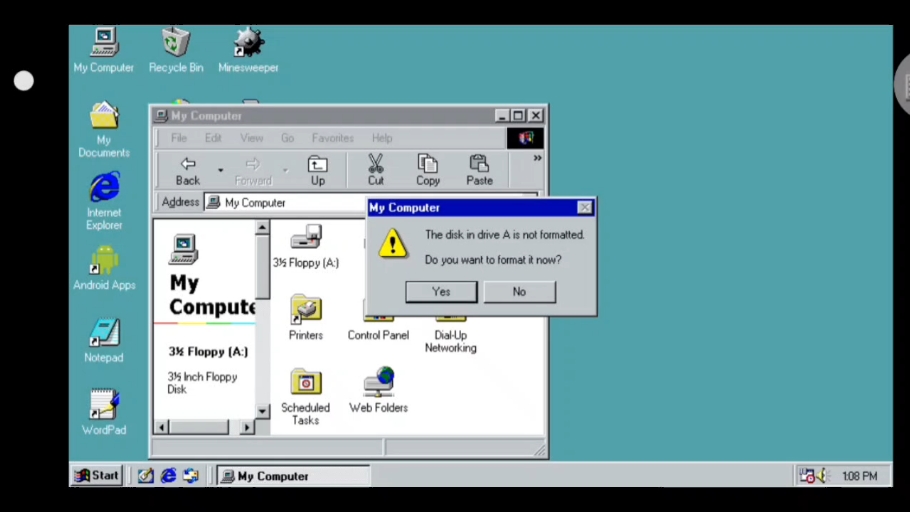This screenshot has width=910, height=512.
Task: Open the Android Apps shortcut
Action: [x=104, y=268]
